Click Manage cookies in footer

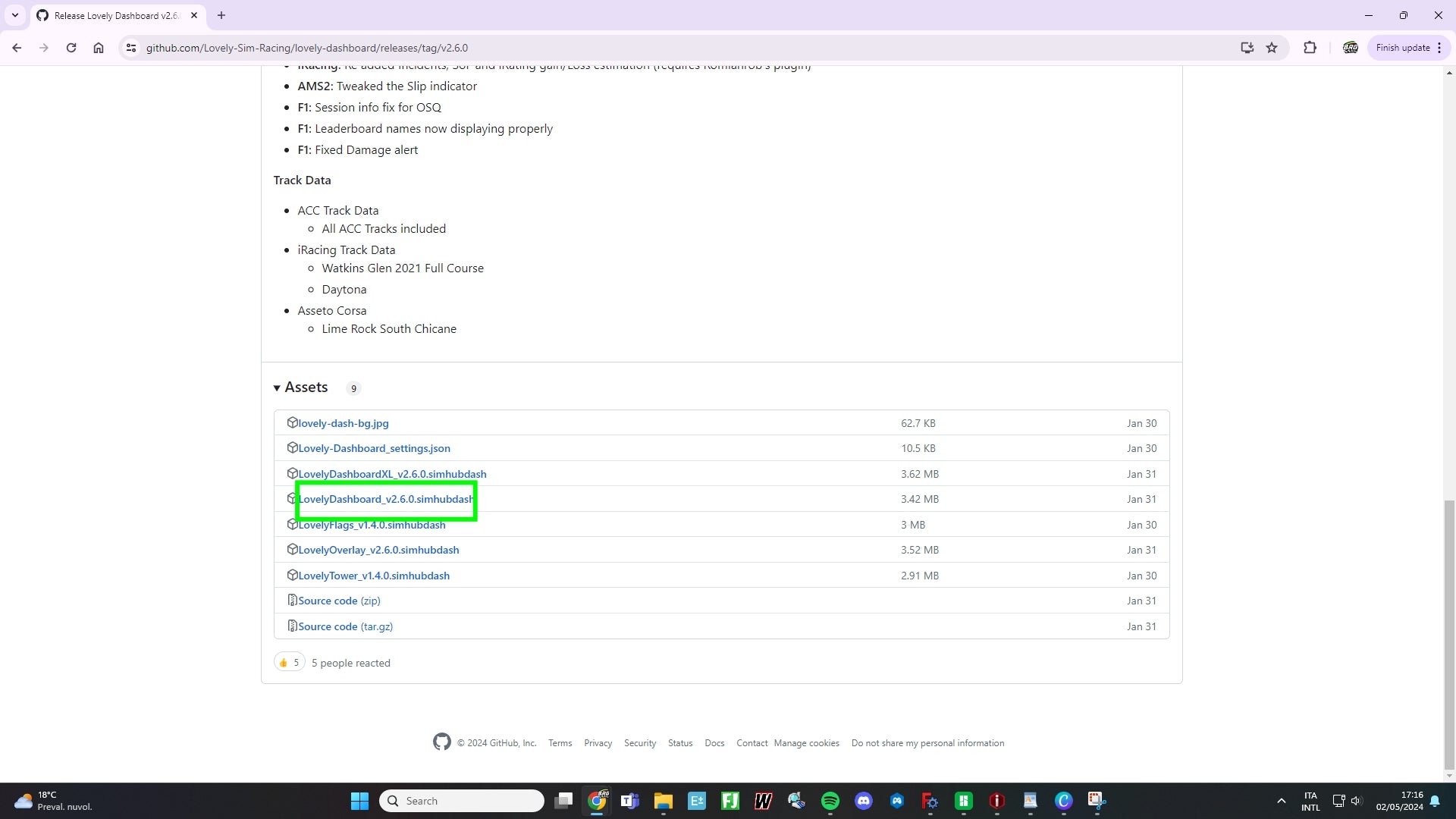(x=807, y=743)
